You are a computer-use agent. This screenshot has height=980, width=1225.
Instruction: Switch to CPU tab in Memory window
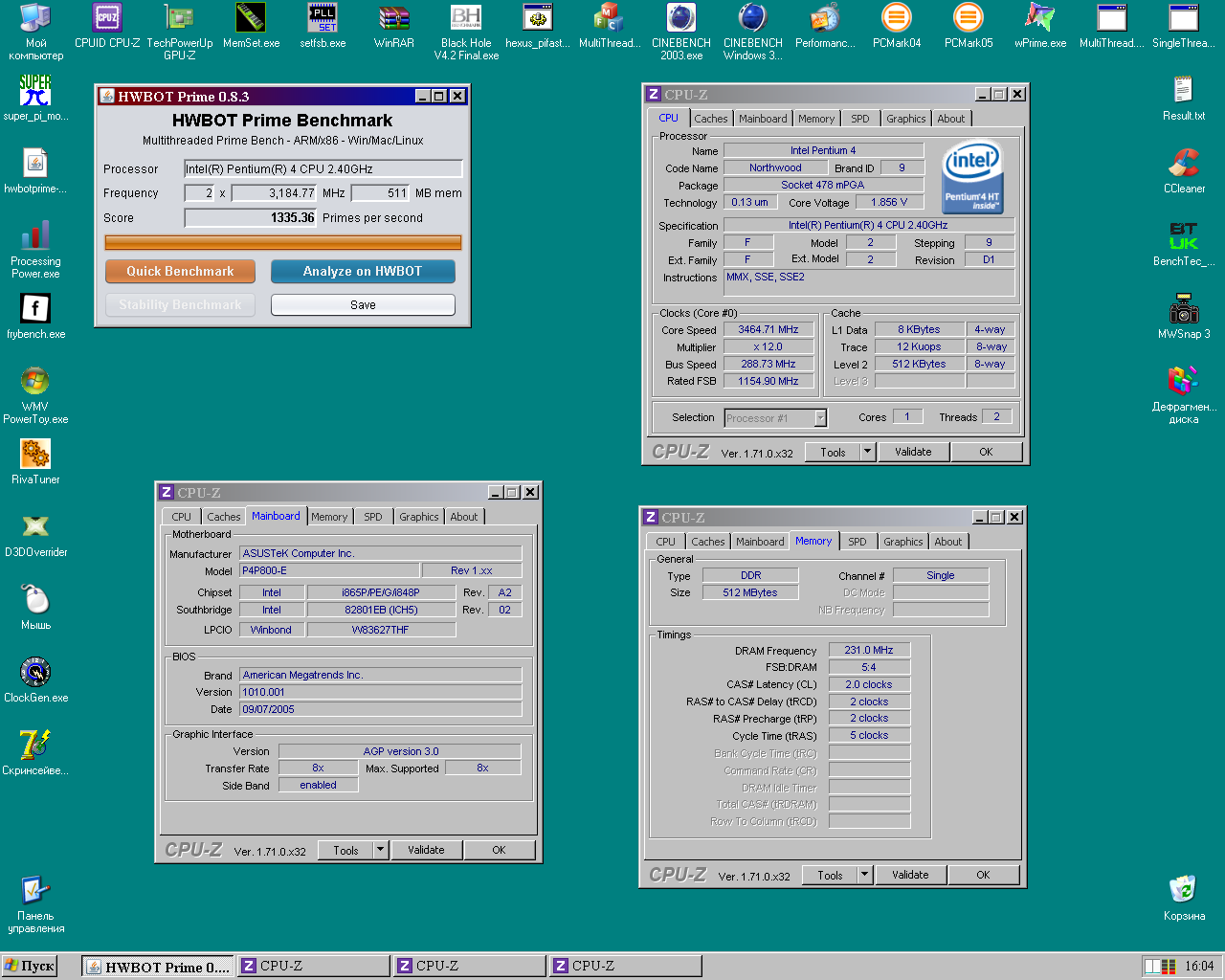point(666,542)
